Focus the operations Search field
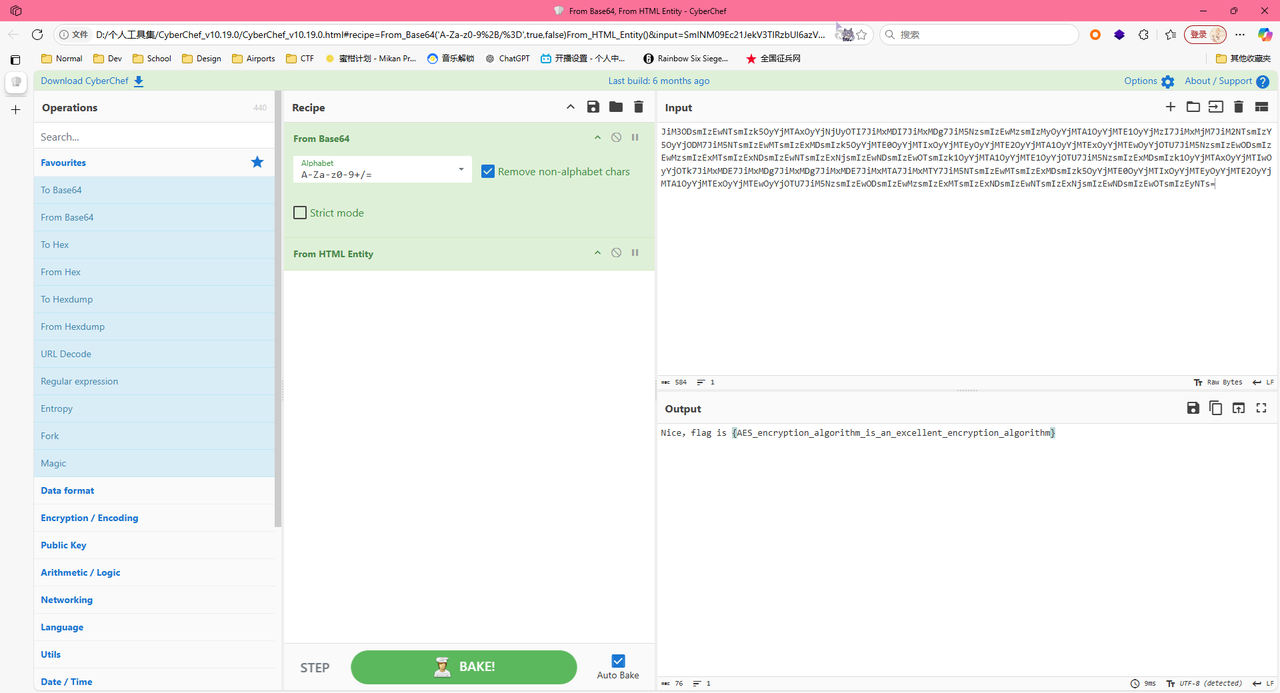Screen dimensions: 1280x693 [155, 137]
